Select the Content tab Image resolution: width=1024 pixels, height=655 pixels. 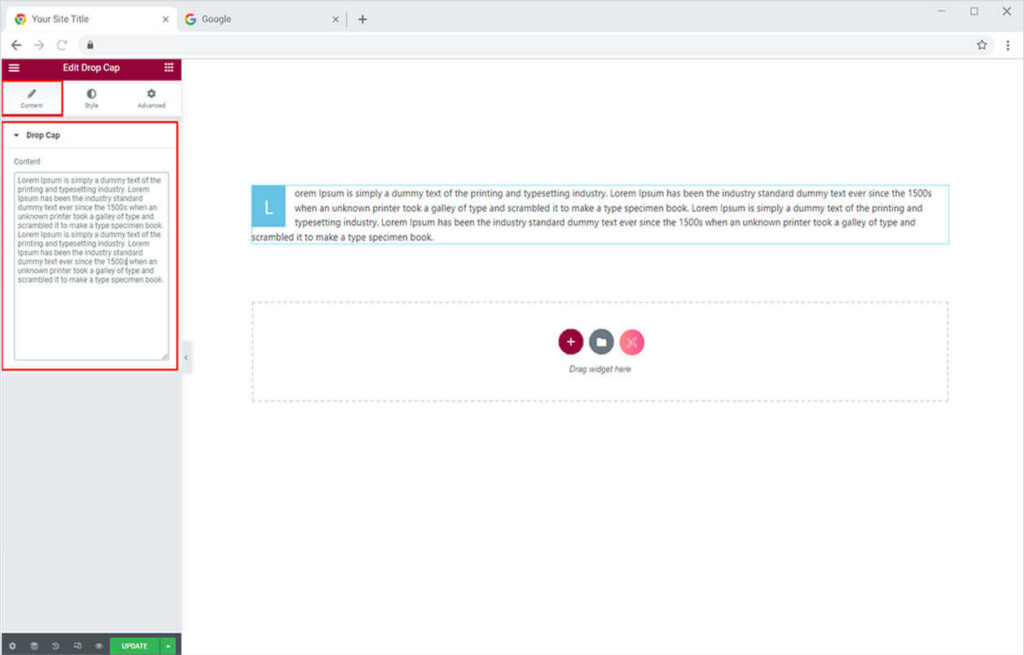tap(31, 98)
